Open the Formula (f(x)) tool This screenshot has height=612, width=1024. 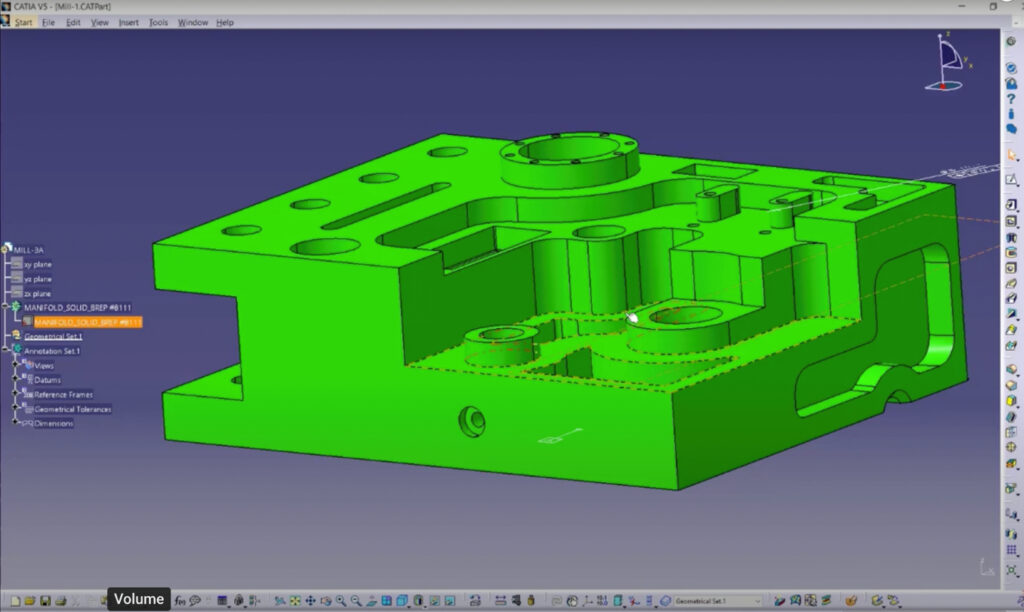click(x=180, y=600)
